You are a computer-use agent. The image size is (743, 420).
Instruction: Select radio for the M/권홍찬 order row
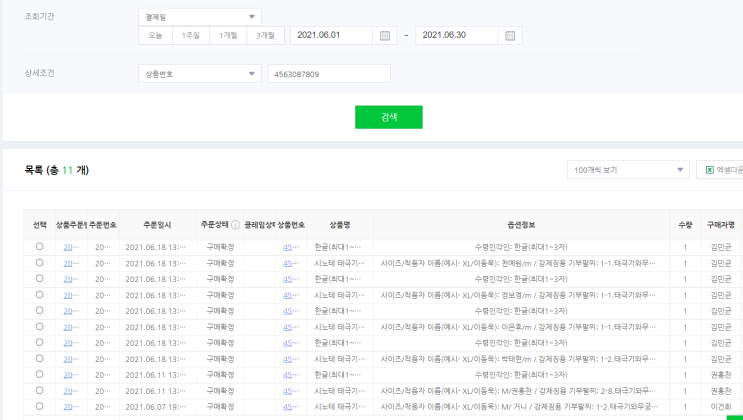(39, 390)
